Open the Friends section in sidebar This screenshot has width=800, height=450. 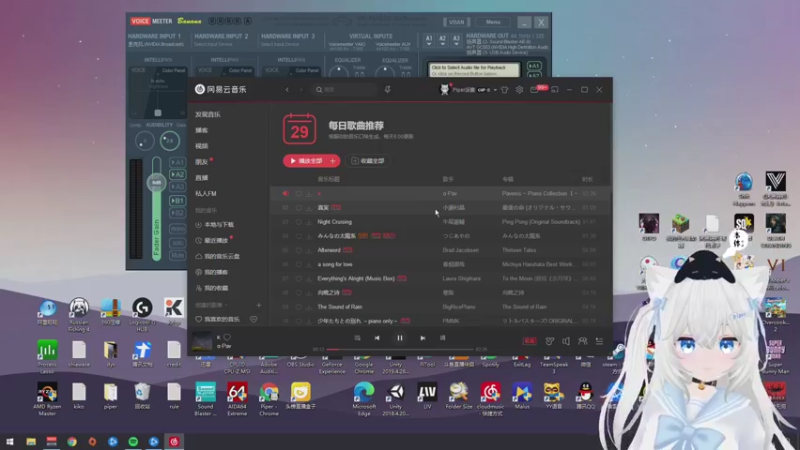(202, 162)
